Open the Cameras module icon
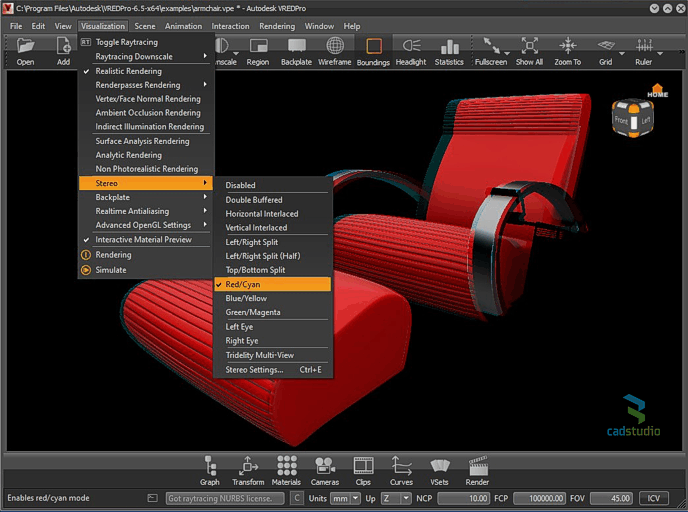Viewport: 688px width, 512px height. [325, 470]
